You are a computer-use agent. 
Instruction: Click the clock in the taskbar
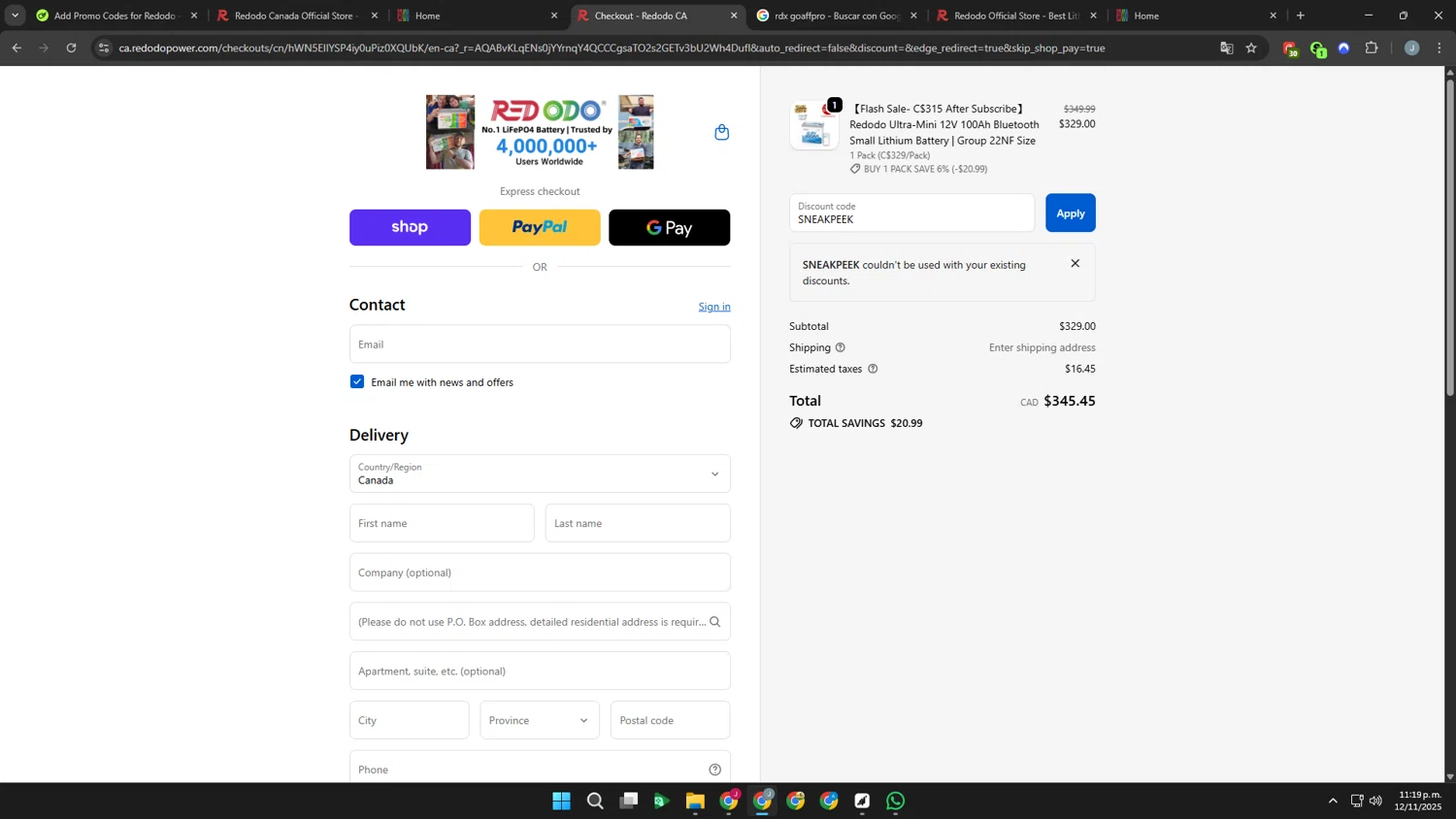1418,801
